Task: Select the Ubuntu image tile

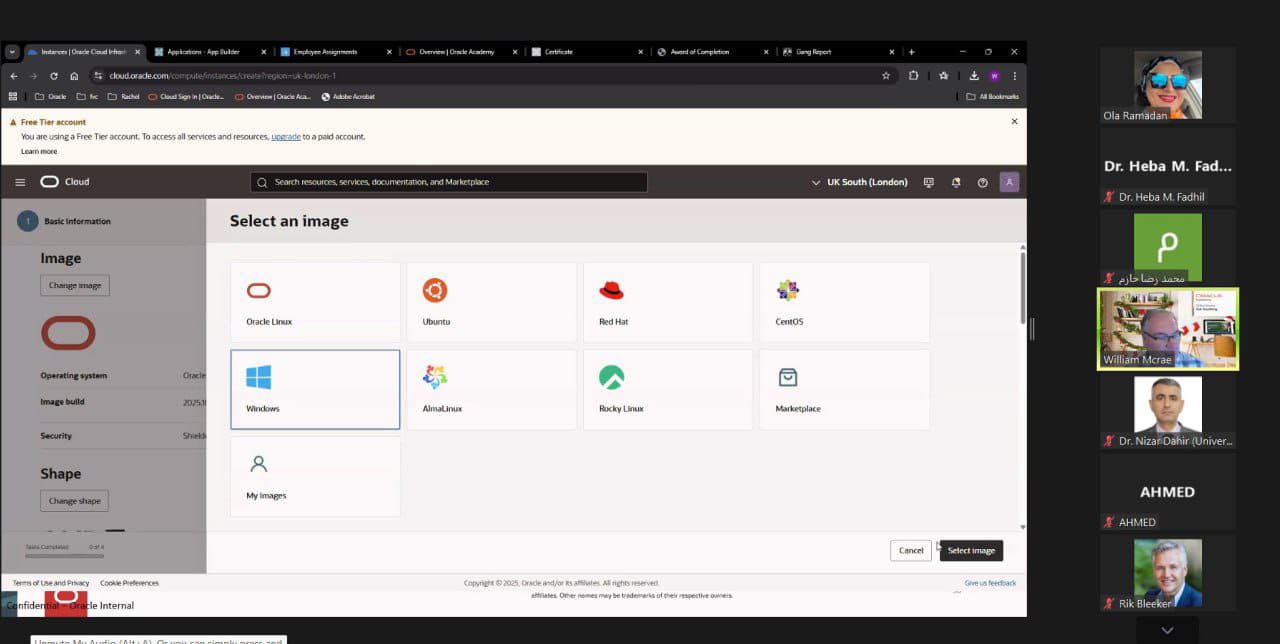Action: coord(491,302)
